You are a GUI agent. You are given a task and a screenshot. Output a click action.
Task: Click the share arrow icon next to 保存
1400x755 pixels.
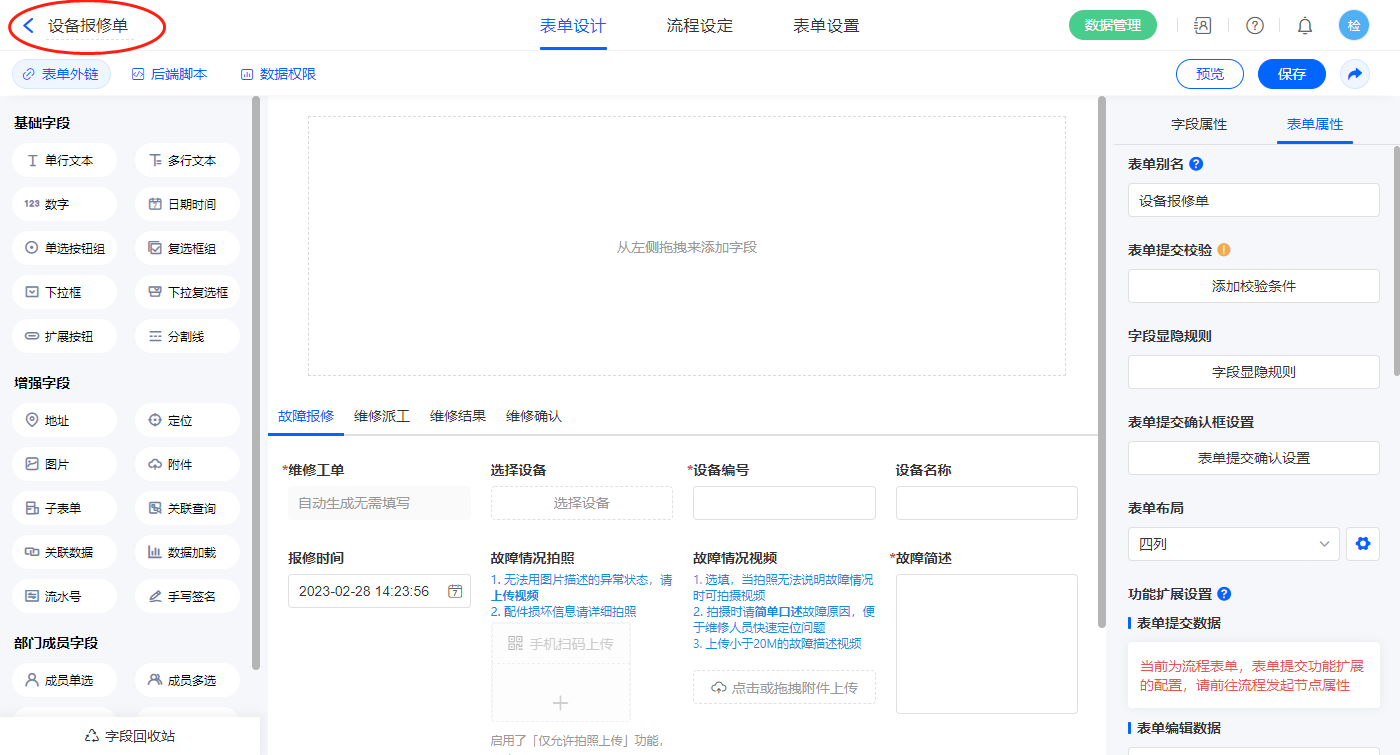(1355, 74)
